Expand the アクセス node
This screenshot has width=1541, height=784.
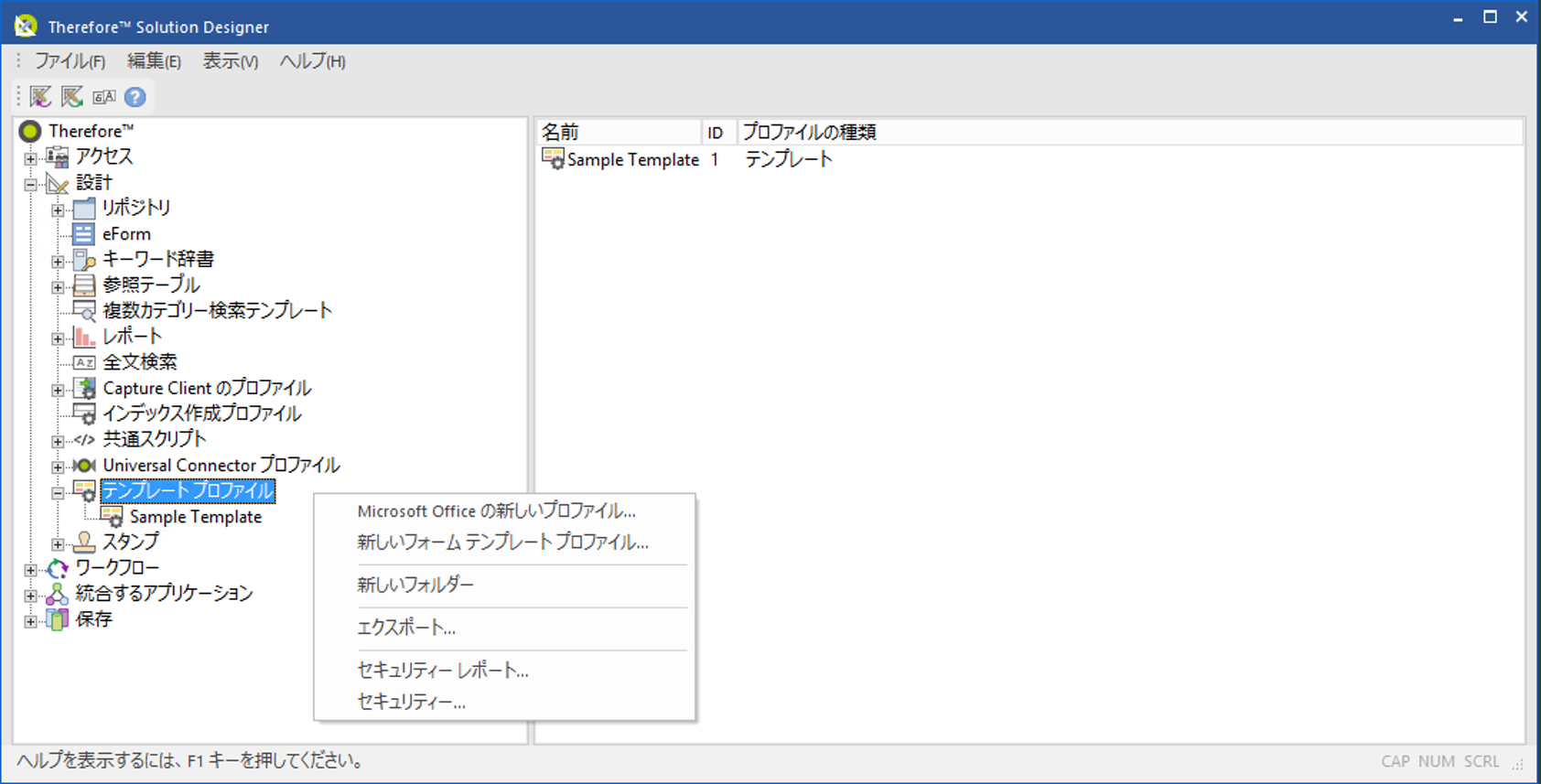pos(30,158)
